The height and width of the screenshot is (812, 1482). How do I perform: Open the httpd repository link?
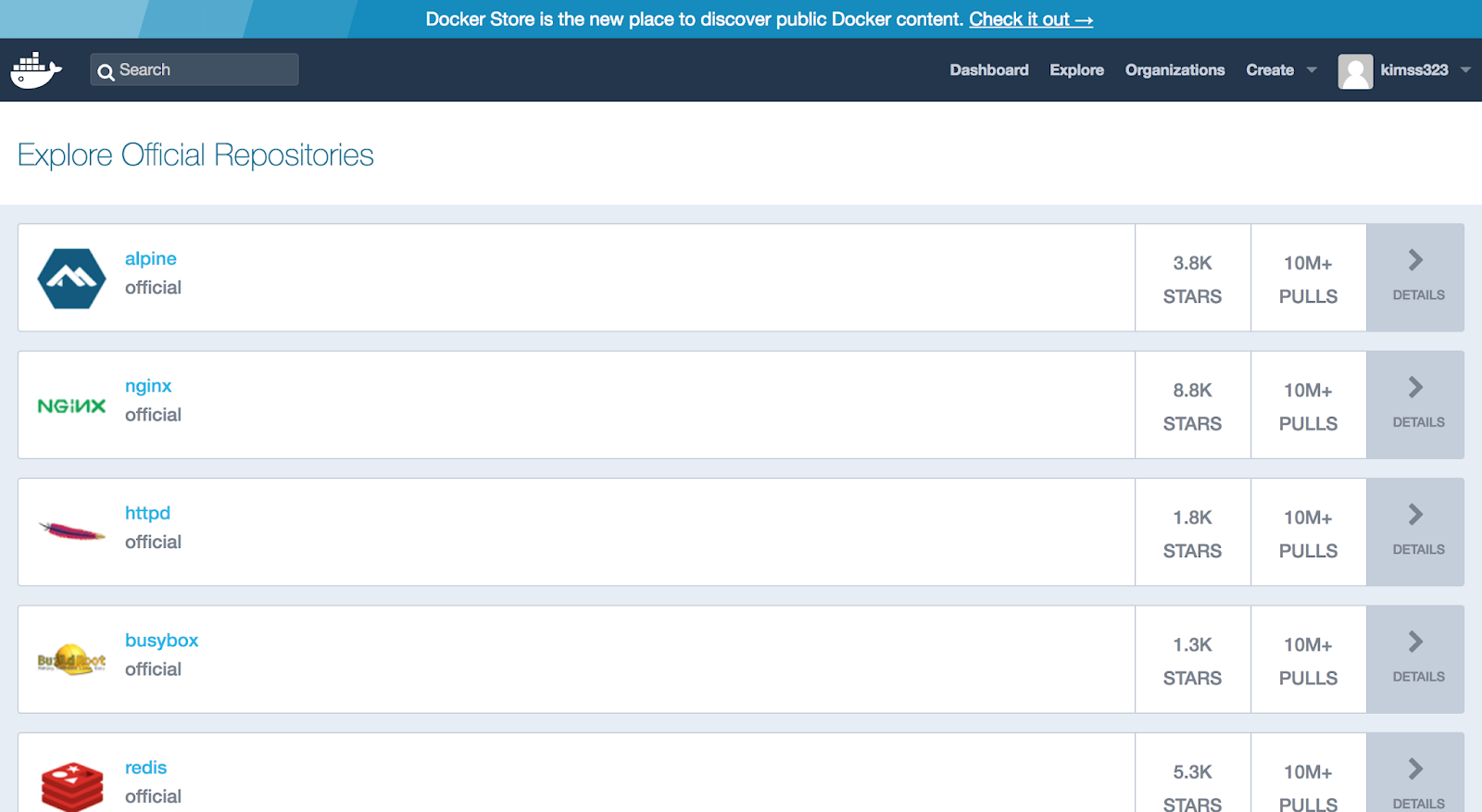(x=147, y=513)
